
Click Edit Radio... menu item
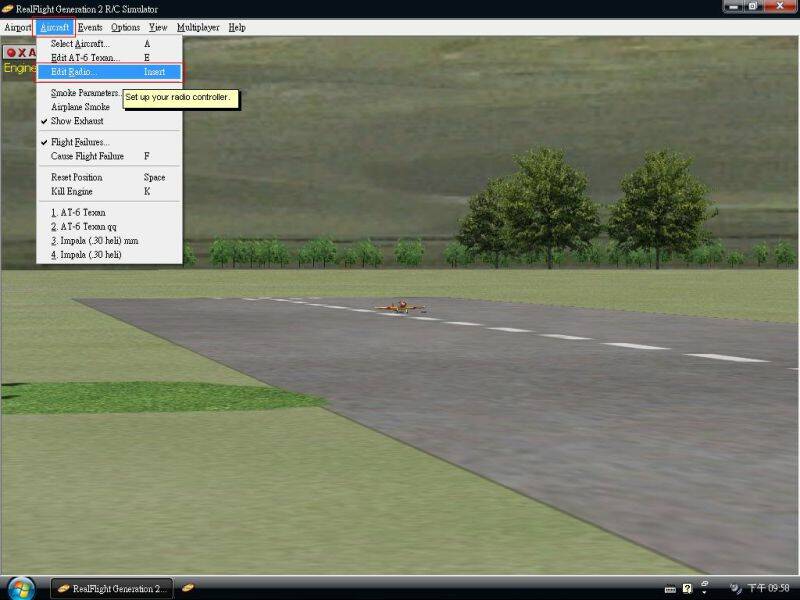pyautogui.click(x=109, y=72)
